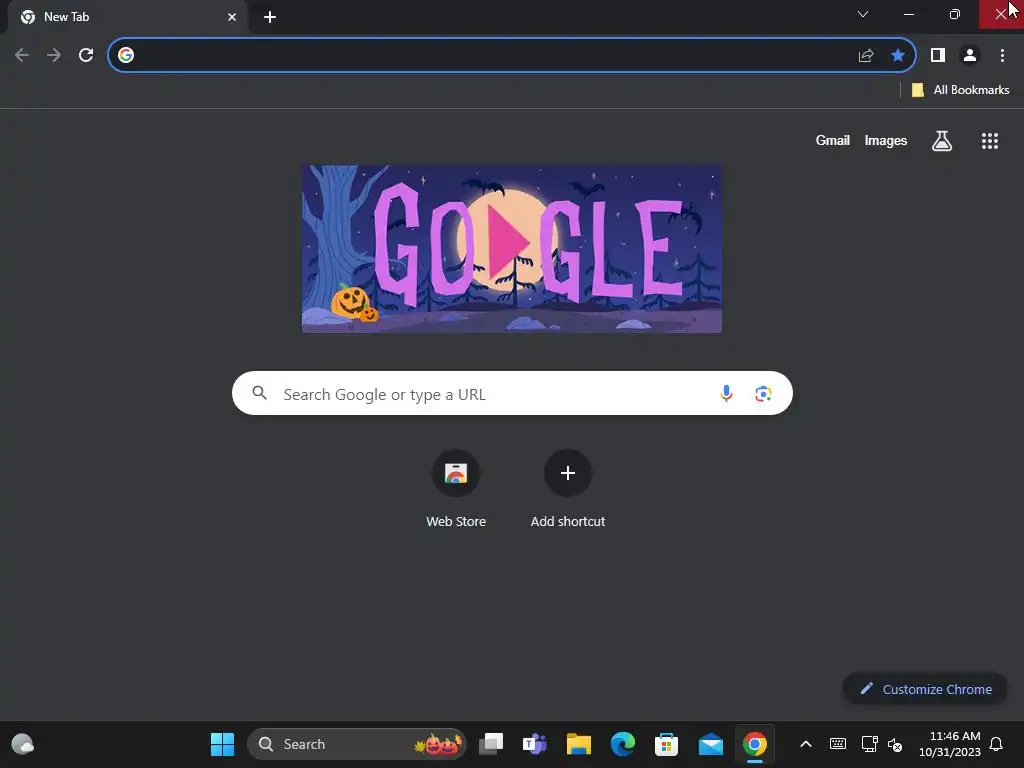Select the New Tab tab
This screenshot has width=1024, height=768.
pyautogui.click(x=128, y=17)
